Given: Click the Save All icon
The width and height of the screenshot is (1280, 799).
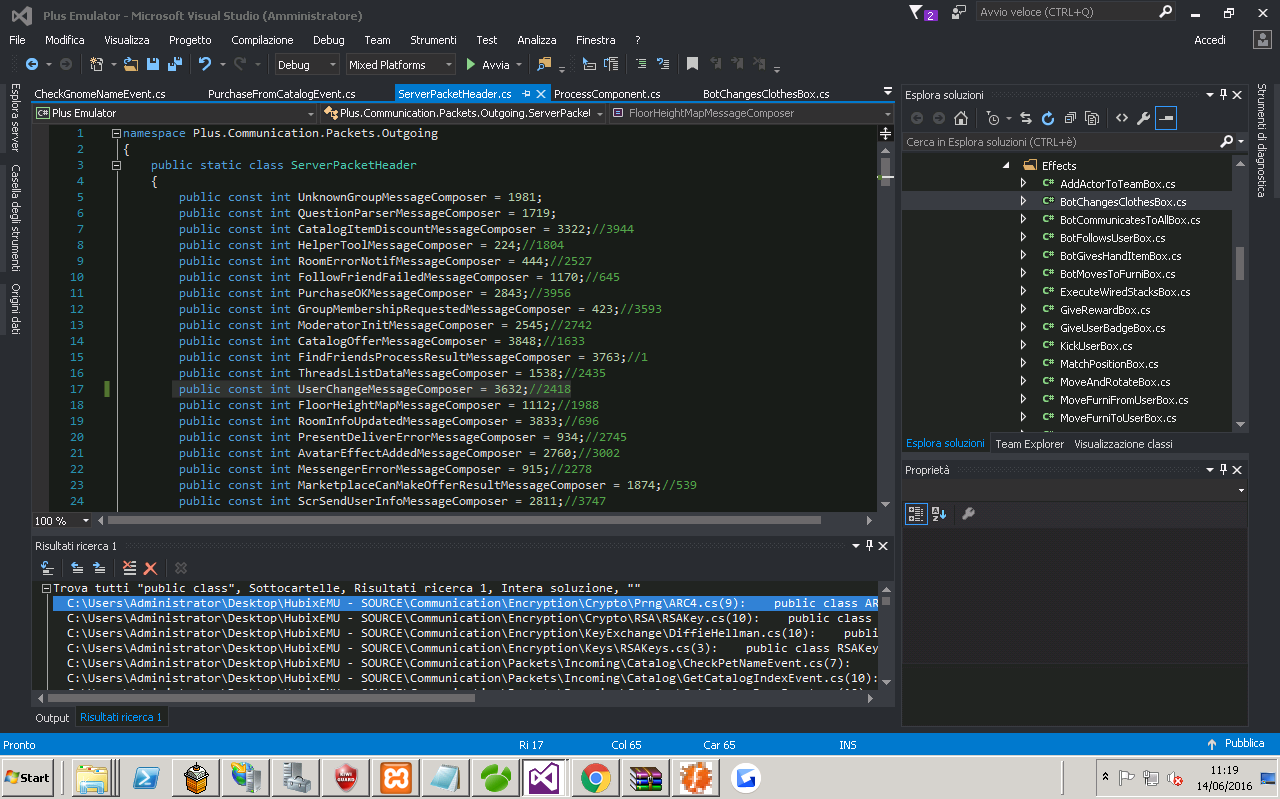Looking at the screenshot, I should click(174, 64).
